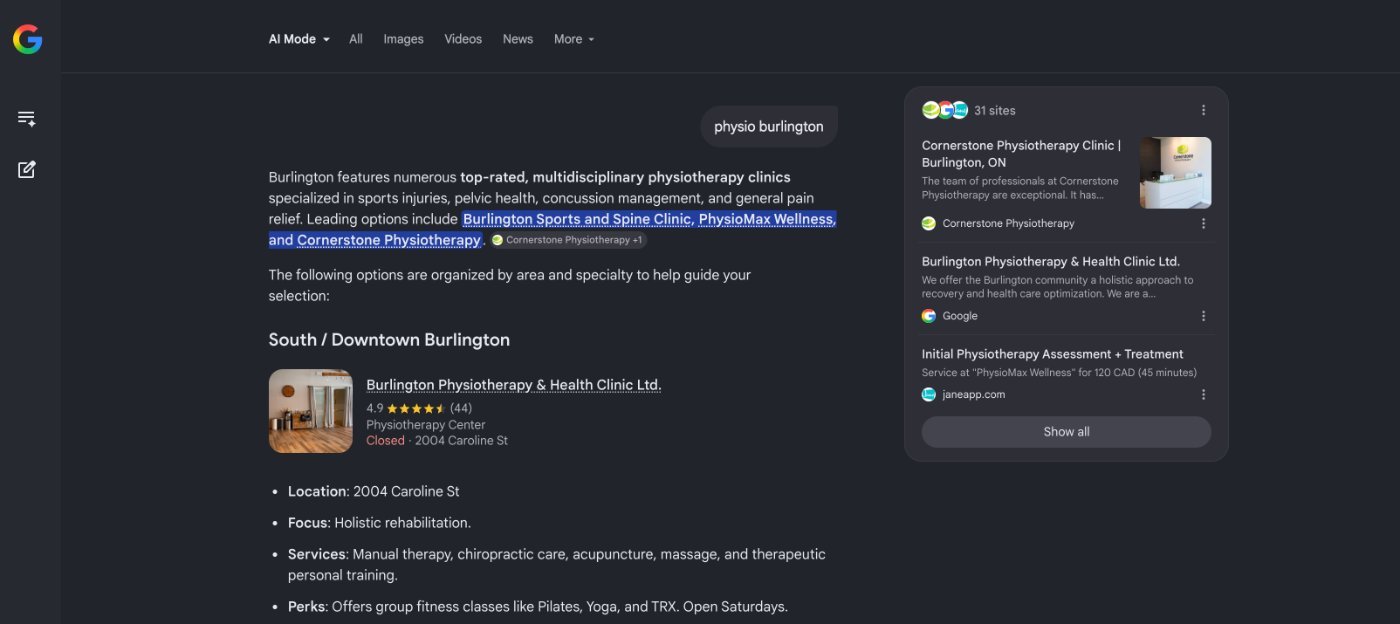The width and height of the screenshot is (1400, 624).
Task: Click the 'Focus: Holistic rehabilitation.' bullet
Action: [379, 522]
